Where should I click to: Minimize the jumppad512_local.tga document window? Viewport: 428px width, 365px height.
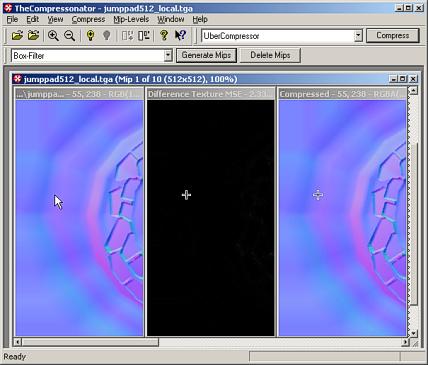(393, 79)
